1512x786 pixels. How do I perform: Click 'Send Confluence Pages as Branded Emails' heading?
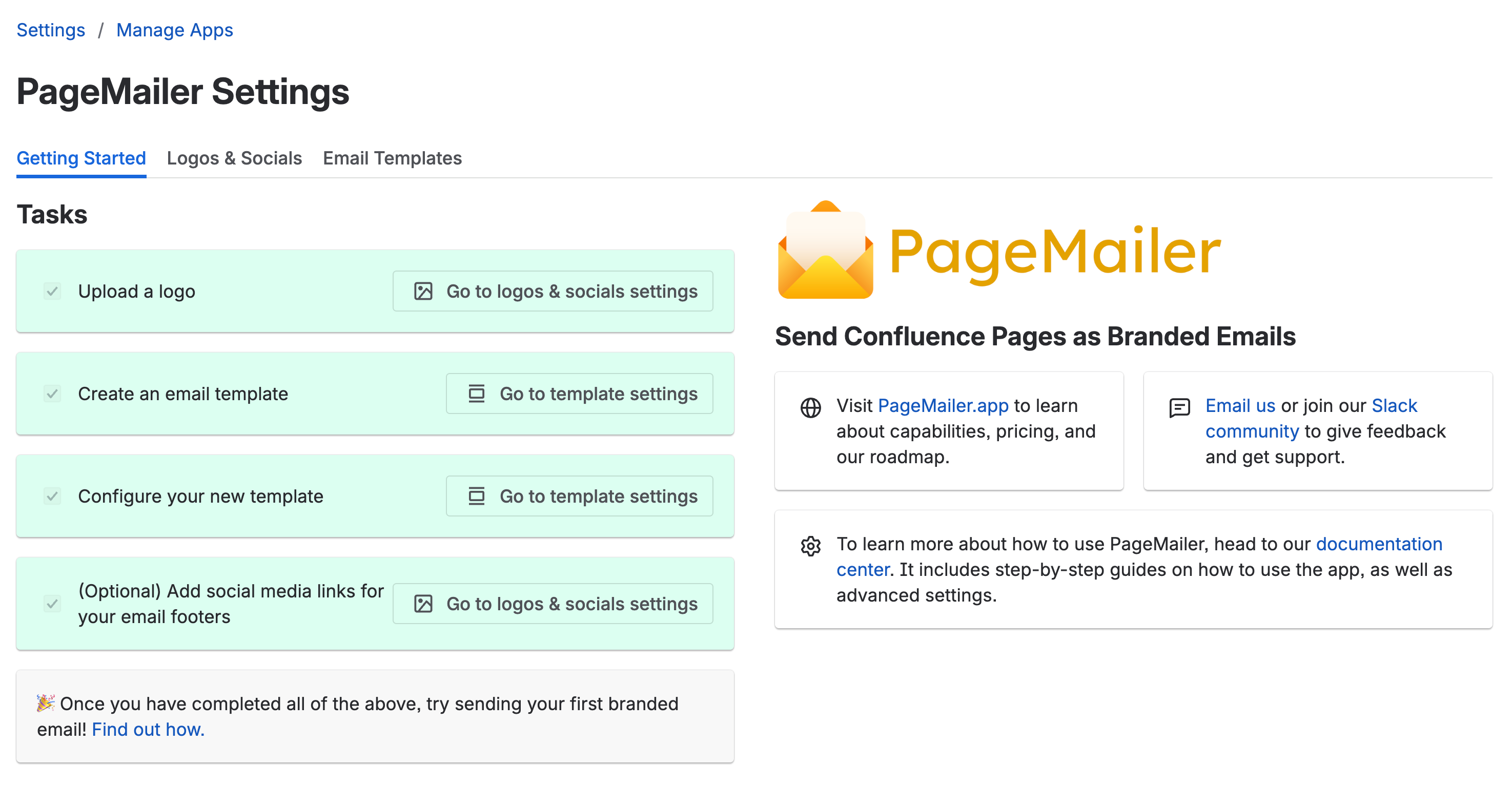click(x=1035, y=336)
